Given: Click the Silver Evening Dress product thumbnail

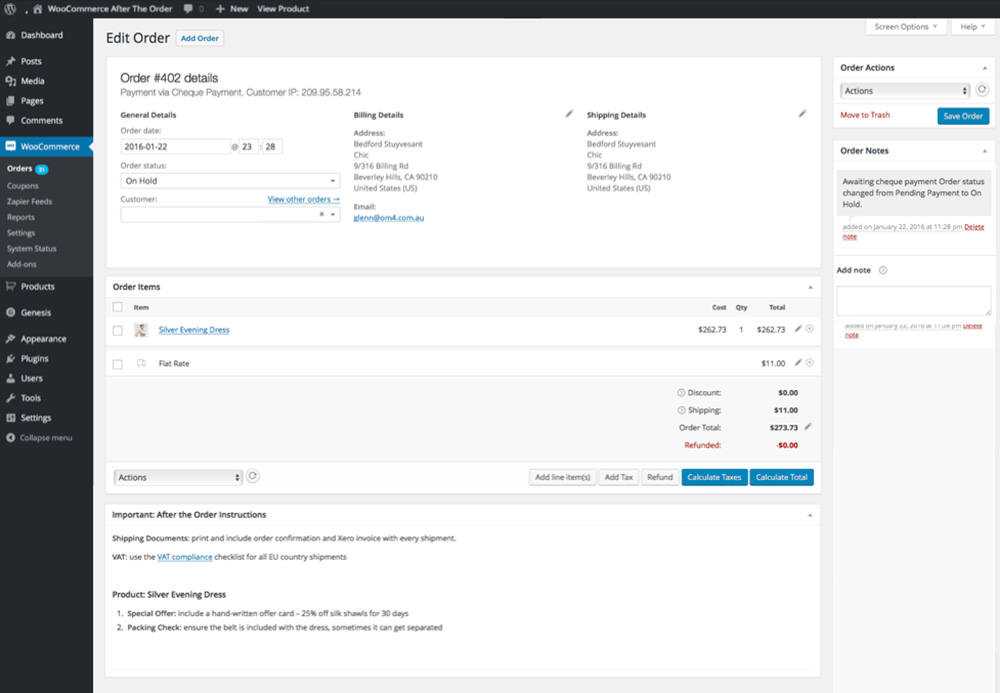Looking at the screenshot, I should point(141,330).
